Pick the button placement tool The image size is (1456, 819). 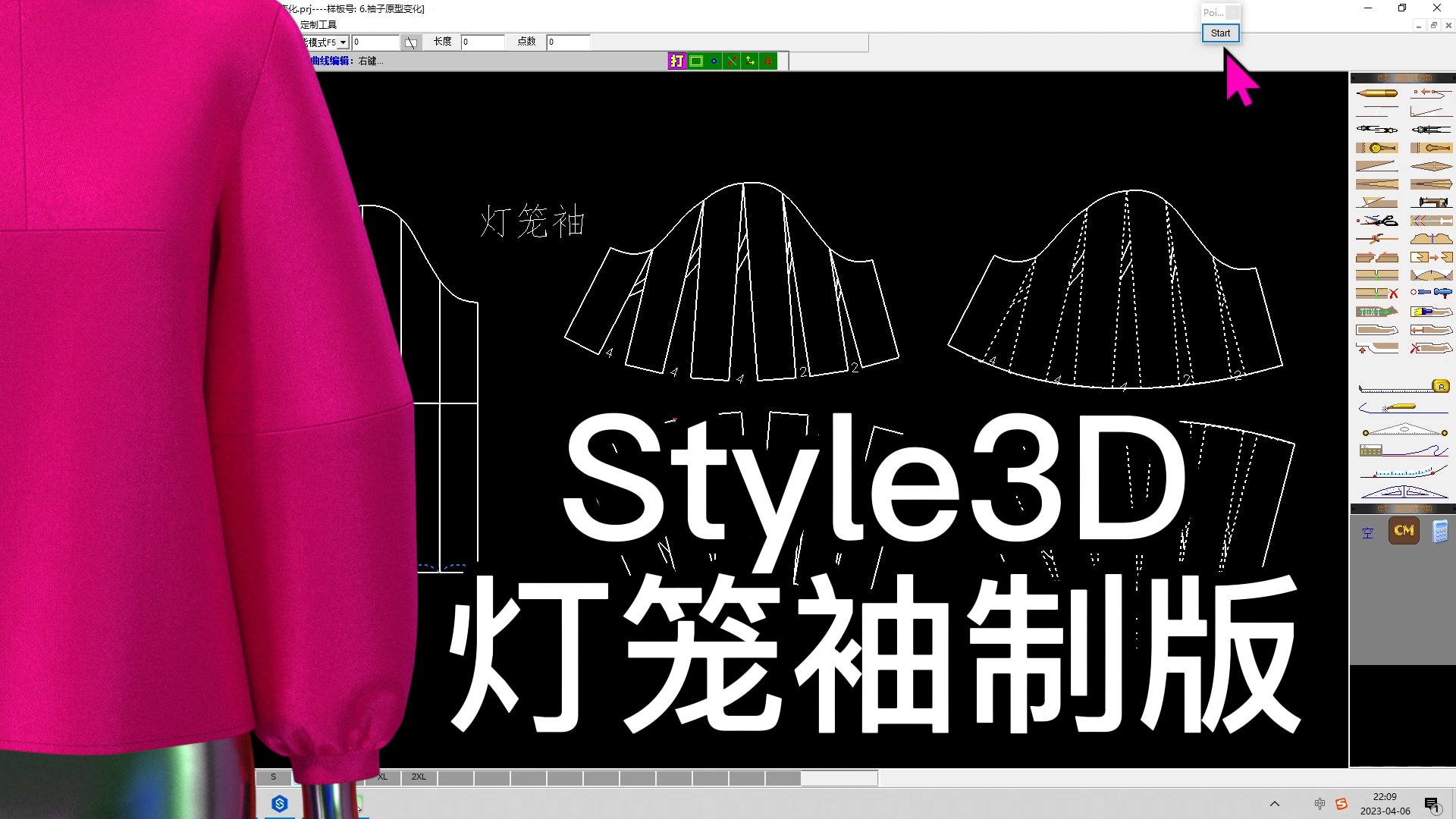1376,148
